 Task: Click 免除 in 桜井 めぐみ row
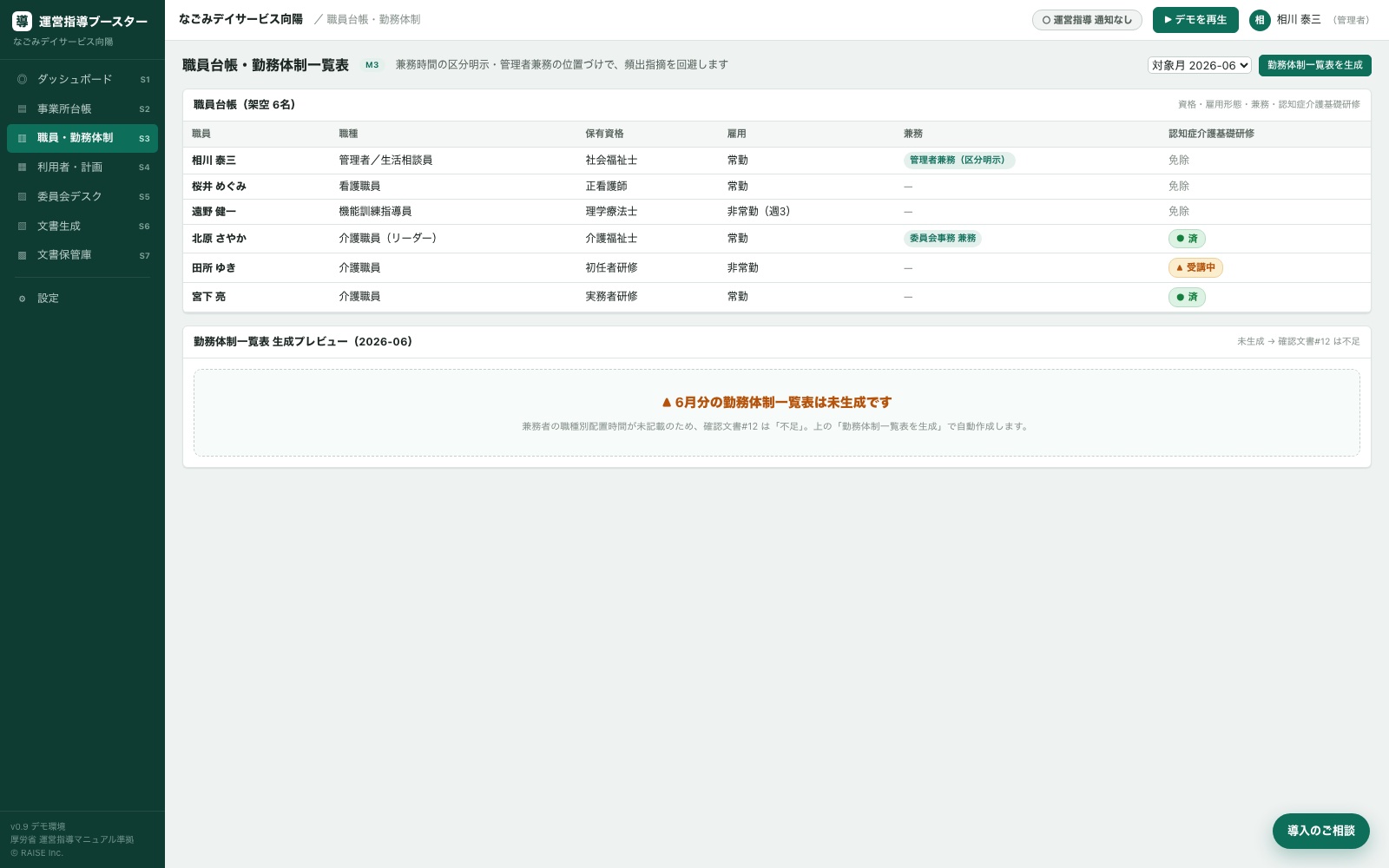tap(1179, 187)
